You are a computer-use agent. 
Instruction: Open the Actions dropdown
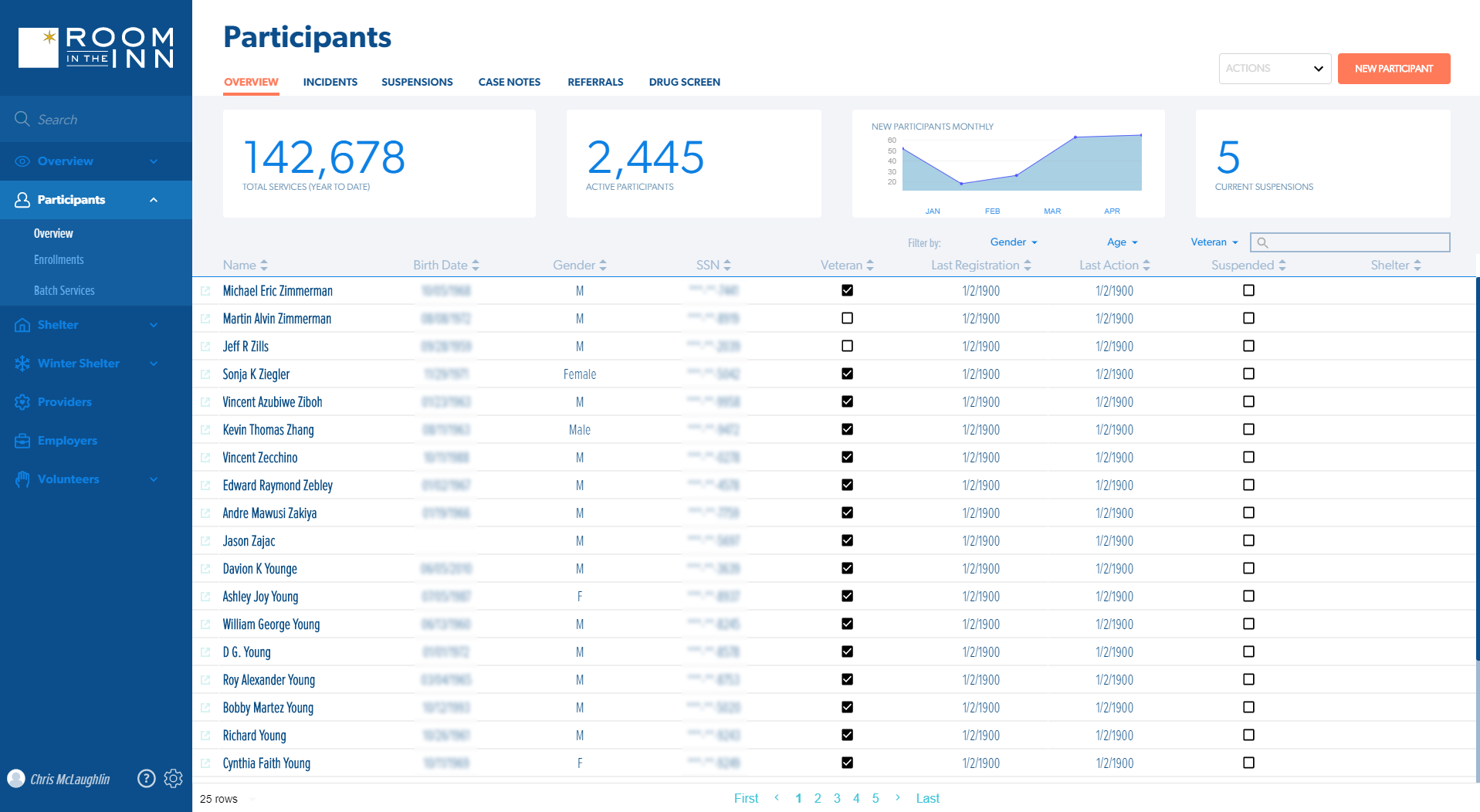click(1274, 69)
